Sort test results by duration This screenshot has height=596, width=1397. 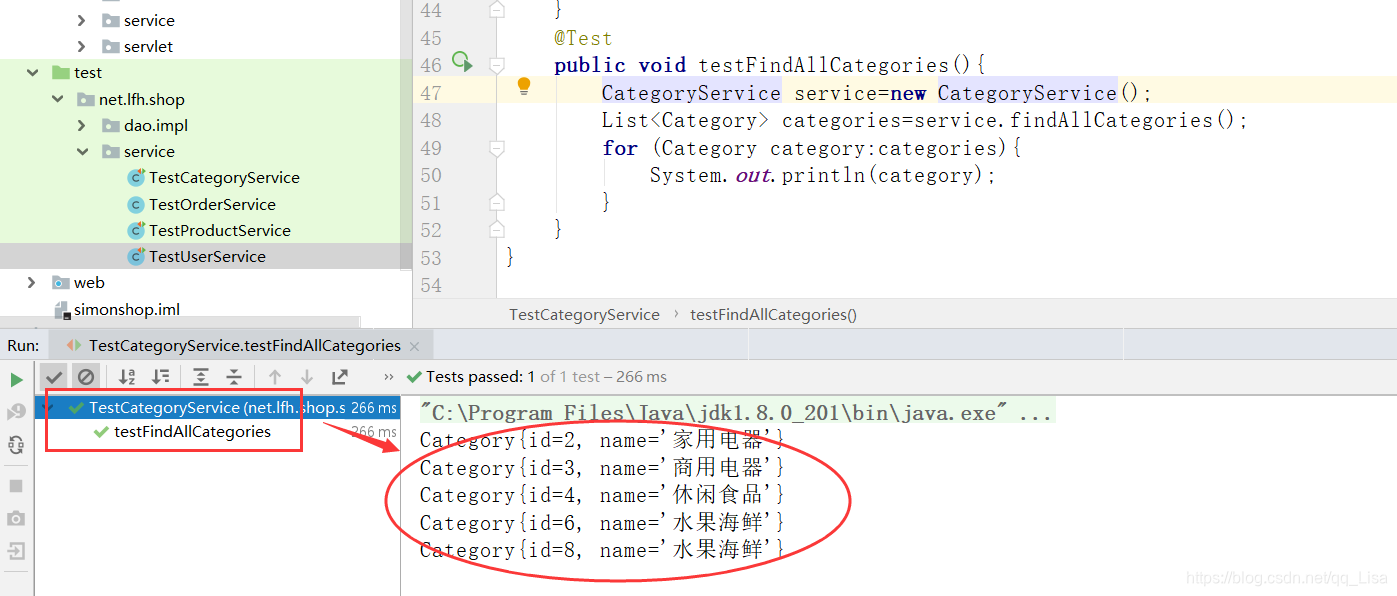(160, 377)
